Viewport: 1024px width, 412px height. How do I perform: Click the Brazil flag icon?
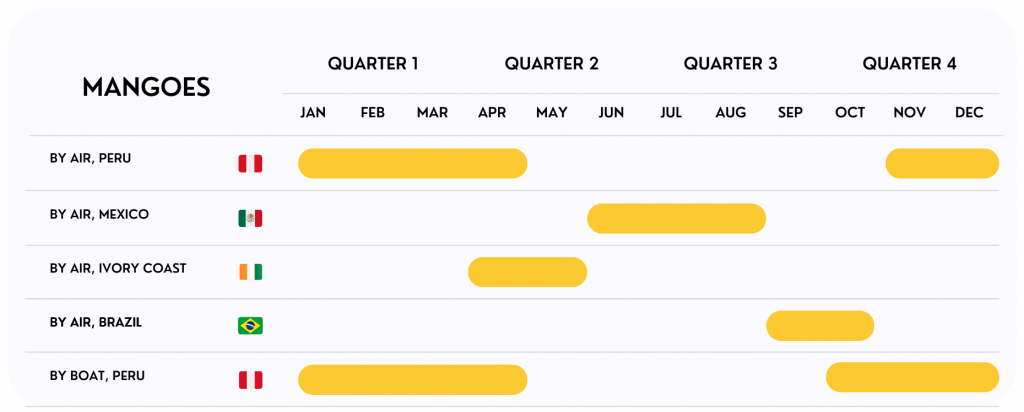pyautogui.click(x=250, y=325)
